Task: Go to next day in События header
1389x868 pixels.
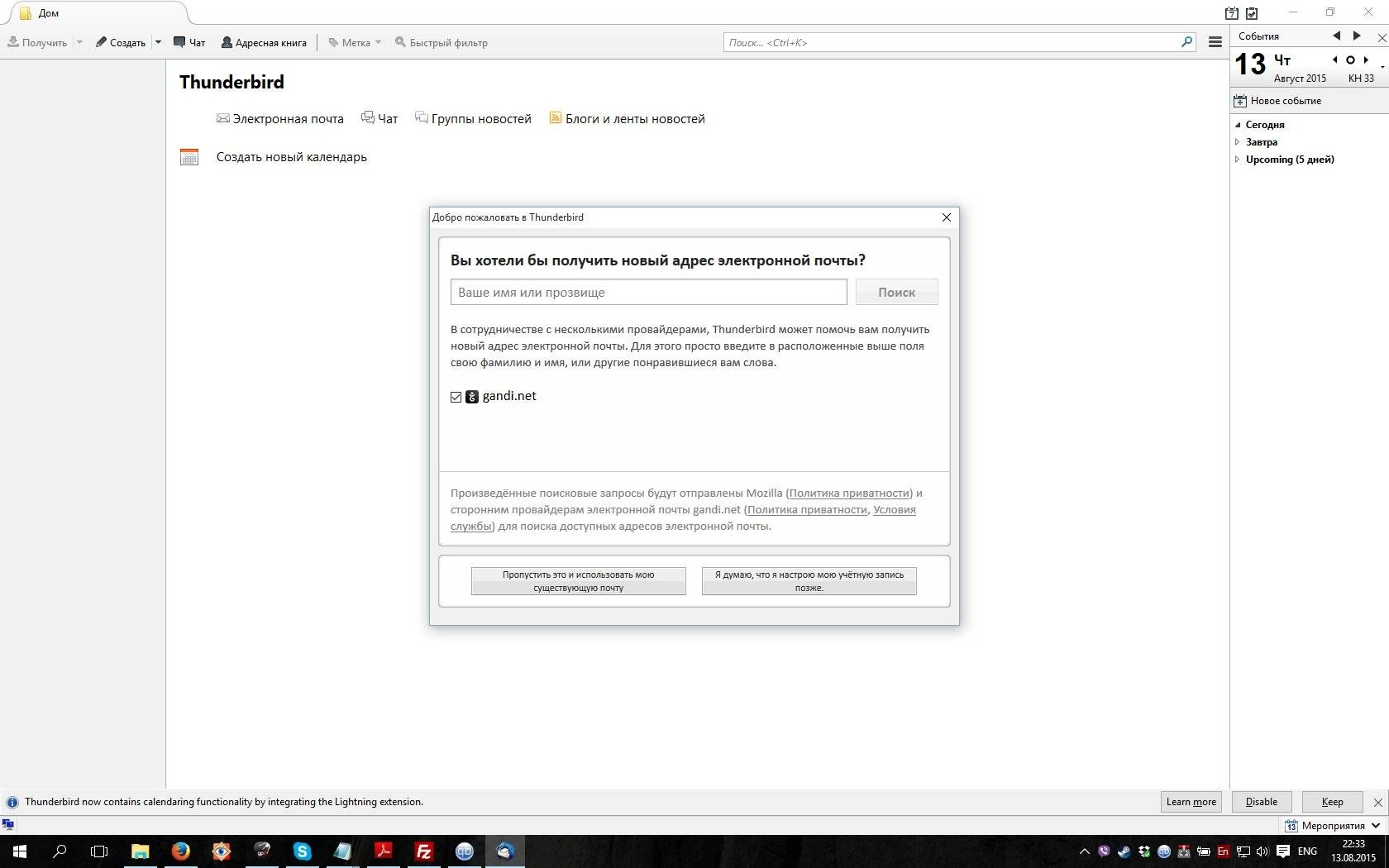Action: pyautogui.click(x=1357, y=36)
